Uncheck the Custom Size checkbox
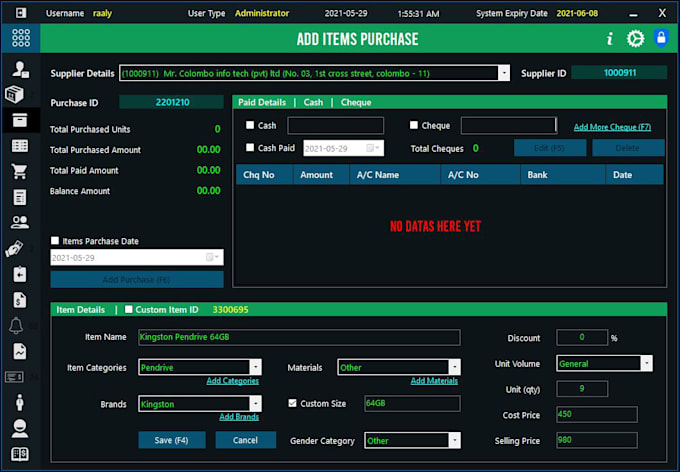The width and height of the screenshot is (680, 472). [292, 403]
